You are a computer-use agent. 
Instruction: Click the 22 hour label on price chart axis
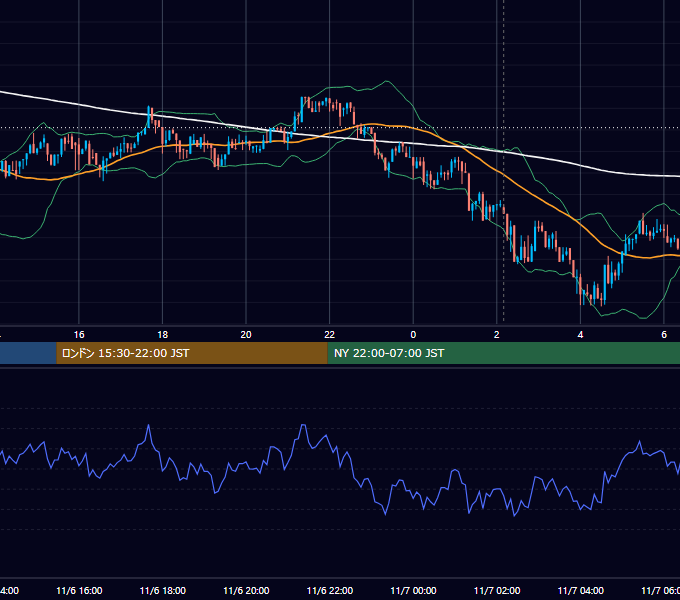point(330,335)
